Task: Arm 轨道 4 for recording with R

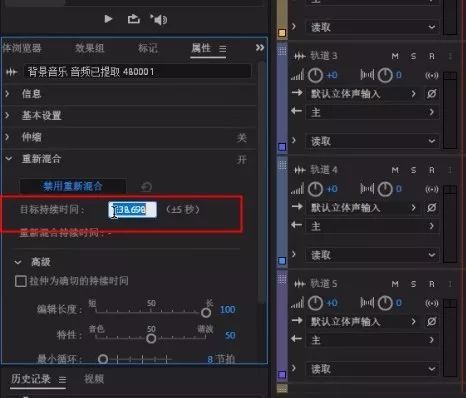Action: 432,170
